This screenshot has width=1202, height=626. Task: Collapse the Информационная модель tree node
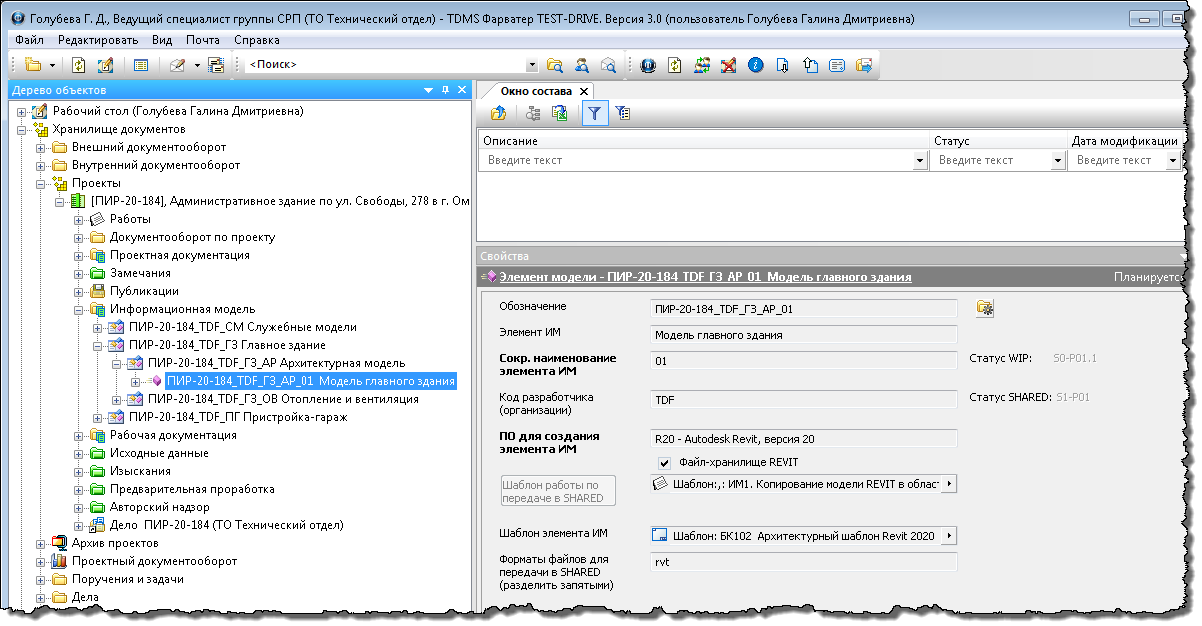79,310
